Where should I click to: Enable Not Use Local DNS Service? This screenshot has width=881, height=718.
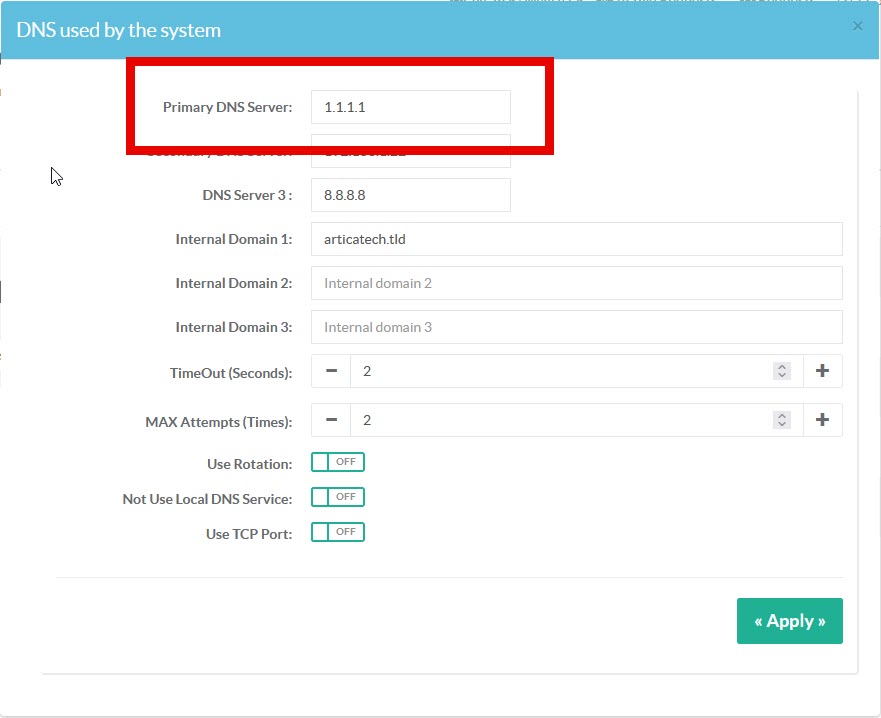point(338,497)
